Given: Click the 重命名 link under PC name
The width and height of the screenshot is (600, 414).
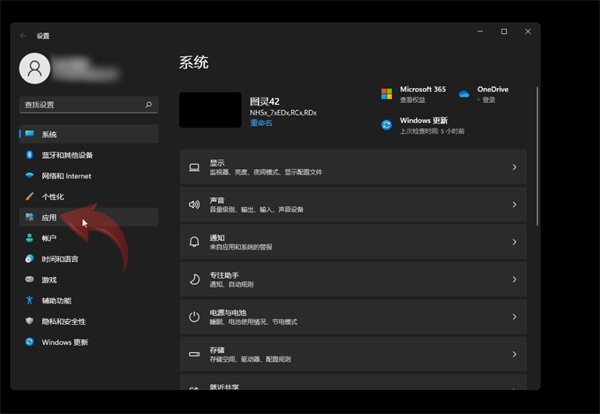Looking at the screenshot, I should click(x=260, y=123).
